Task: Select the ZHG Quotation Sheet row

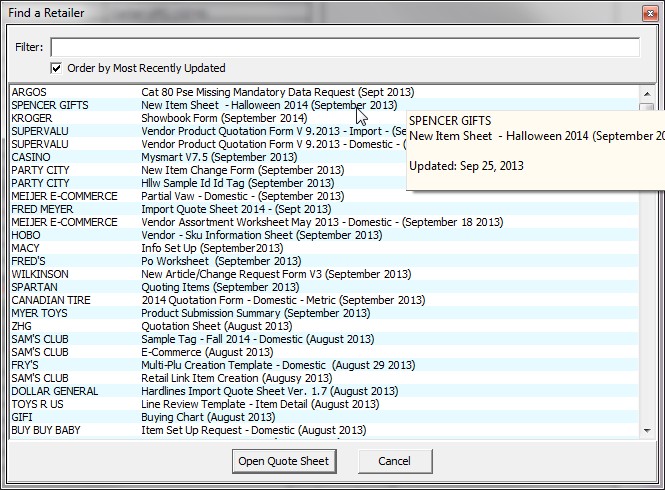Action: pos(324,326)
